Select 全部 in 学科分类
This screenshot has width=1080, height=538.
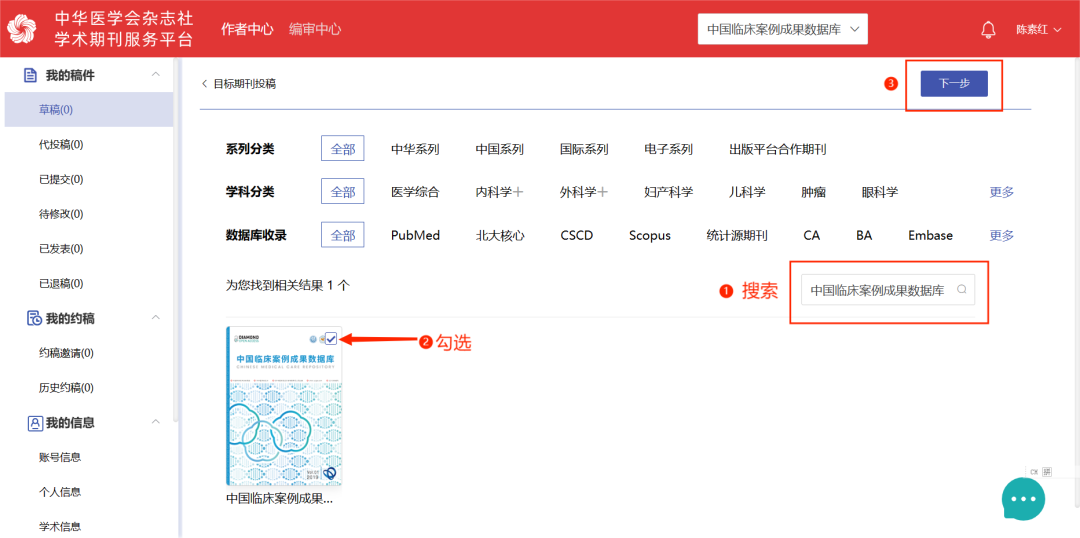[342, 192]
